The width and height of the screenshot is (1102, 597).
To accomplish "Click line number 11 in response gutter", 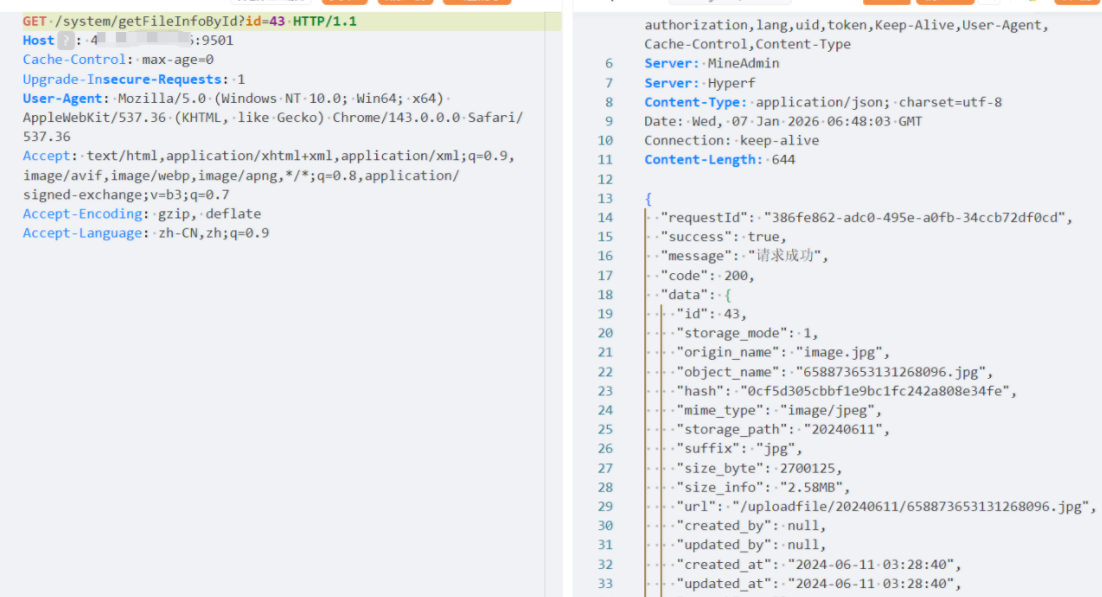I will (x=606, y=160).
